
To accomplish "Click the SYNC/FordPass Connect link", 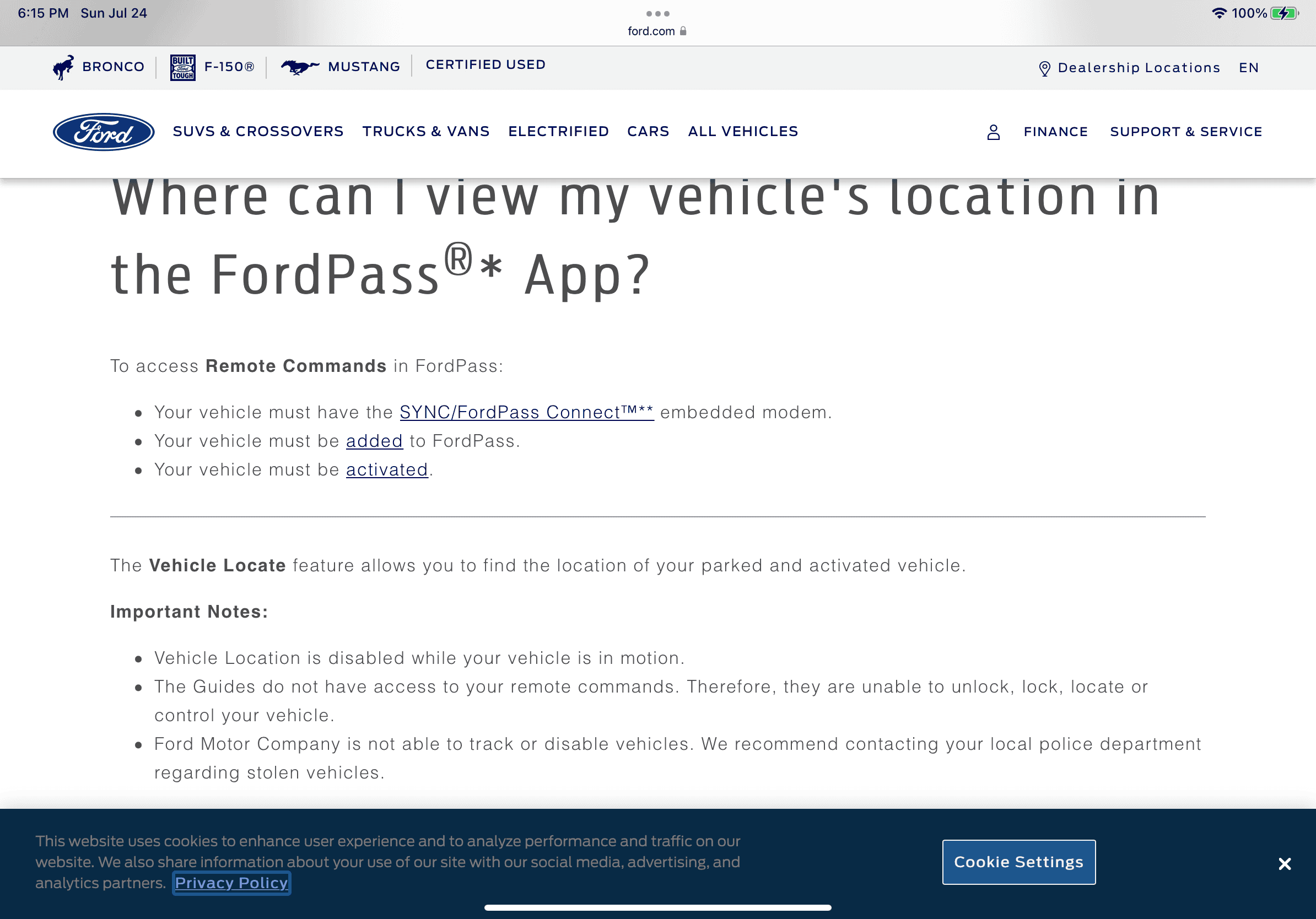I will pos(526,412).
